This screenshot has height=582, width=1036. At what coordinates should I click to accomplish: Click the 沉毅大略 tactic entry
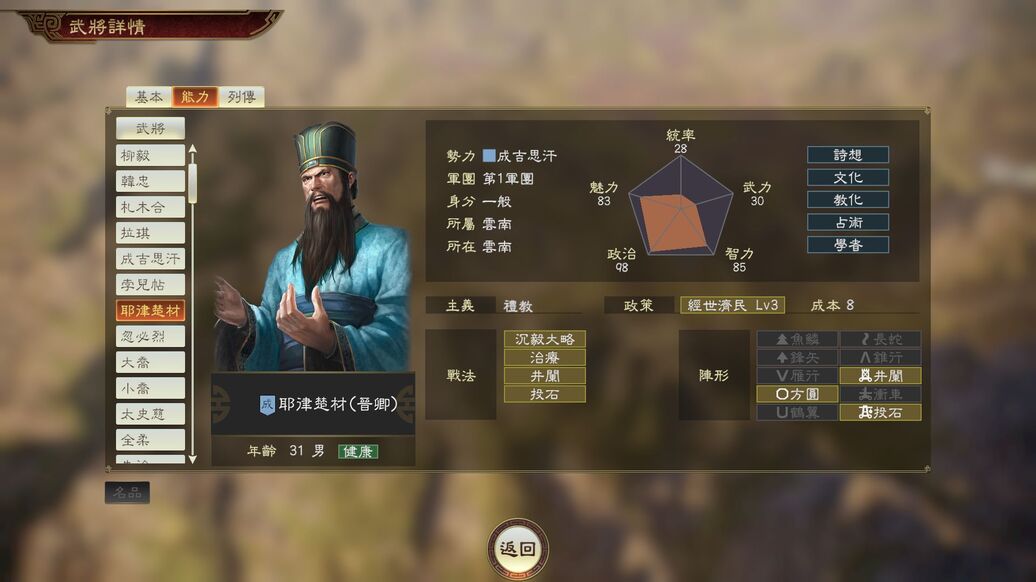pyautogui.click(x=544, y=340)
